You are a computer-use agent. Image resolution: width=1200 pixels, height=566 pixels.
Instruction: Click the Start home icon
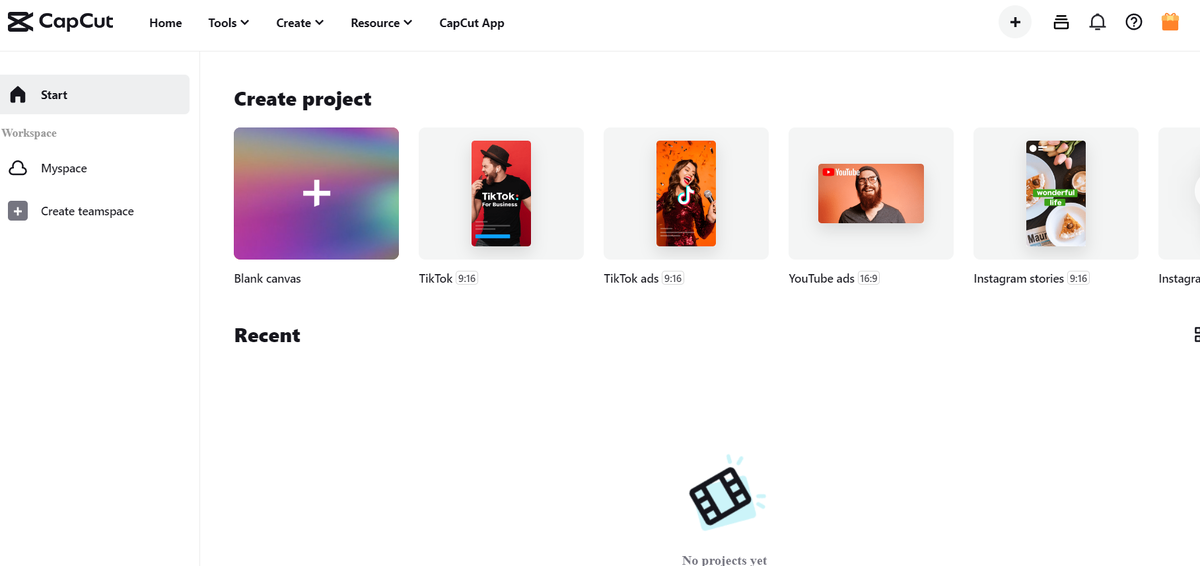click(18, 95)
